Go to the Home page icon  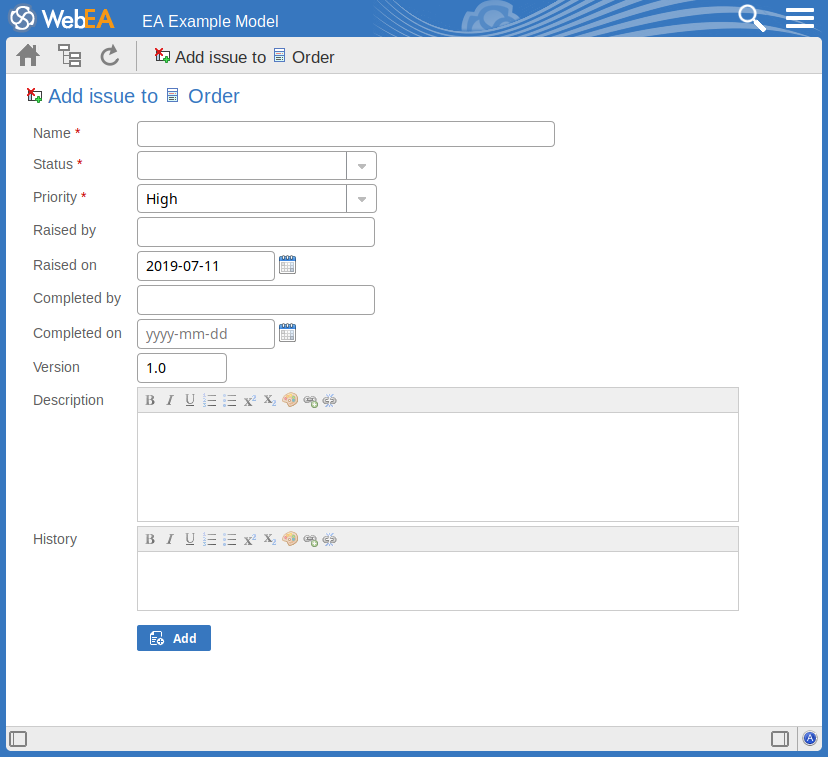pyautogui.click(x=28, y=56)
